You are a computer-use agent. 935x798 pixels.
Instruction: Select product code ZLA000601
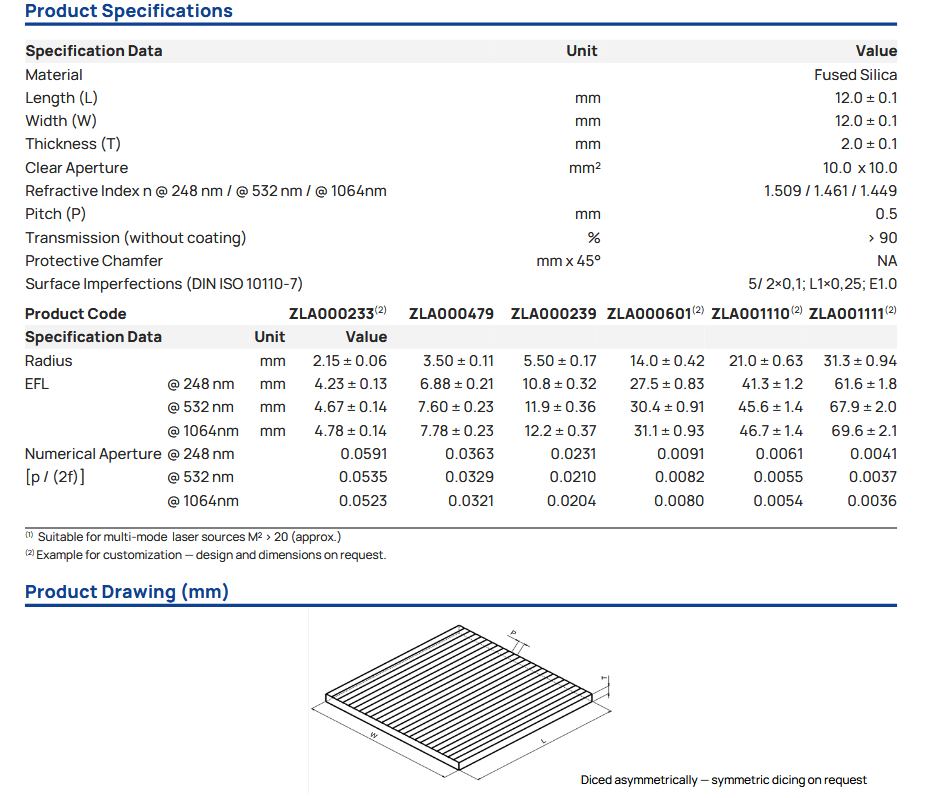(x=649, y=314)
